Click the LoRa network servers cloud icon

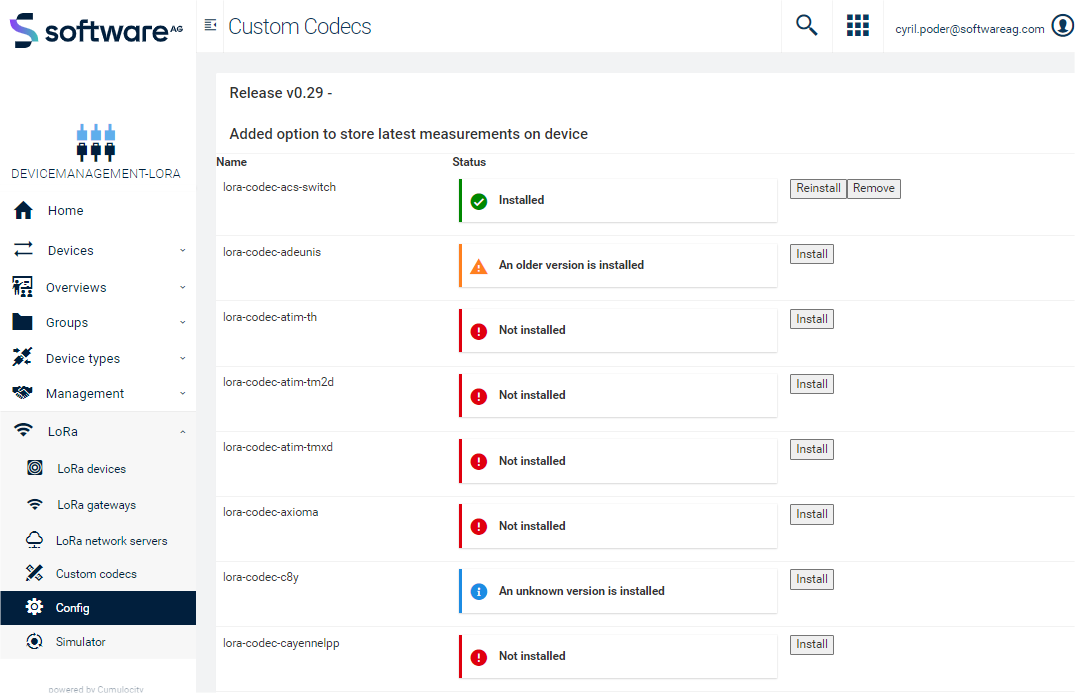[34, 539]
